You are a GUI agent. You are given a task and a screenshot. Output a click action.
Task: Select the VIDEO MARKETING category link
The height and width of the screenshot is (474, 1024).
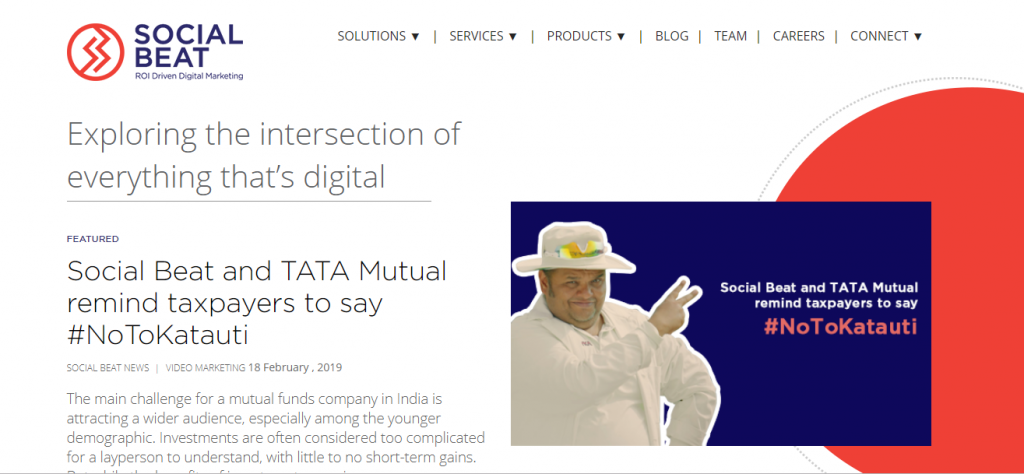(205, 367)
